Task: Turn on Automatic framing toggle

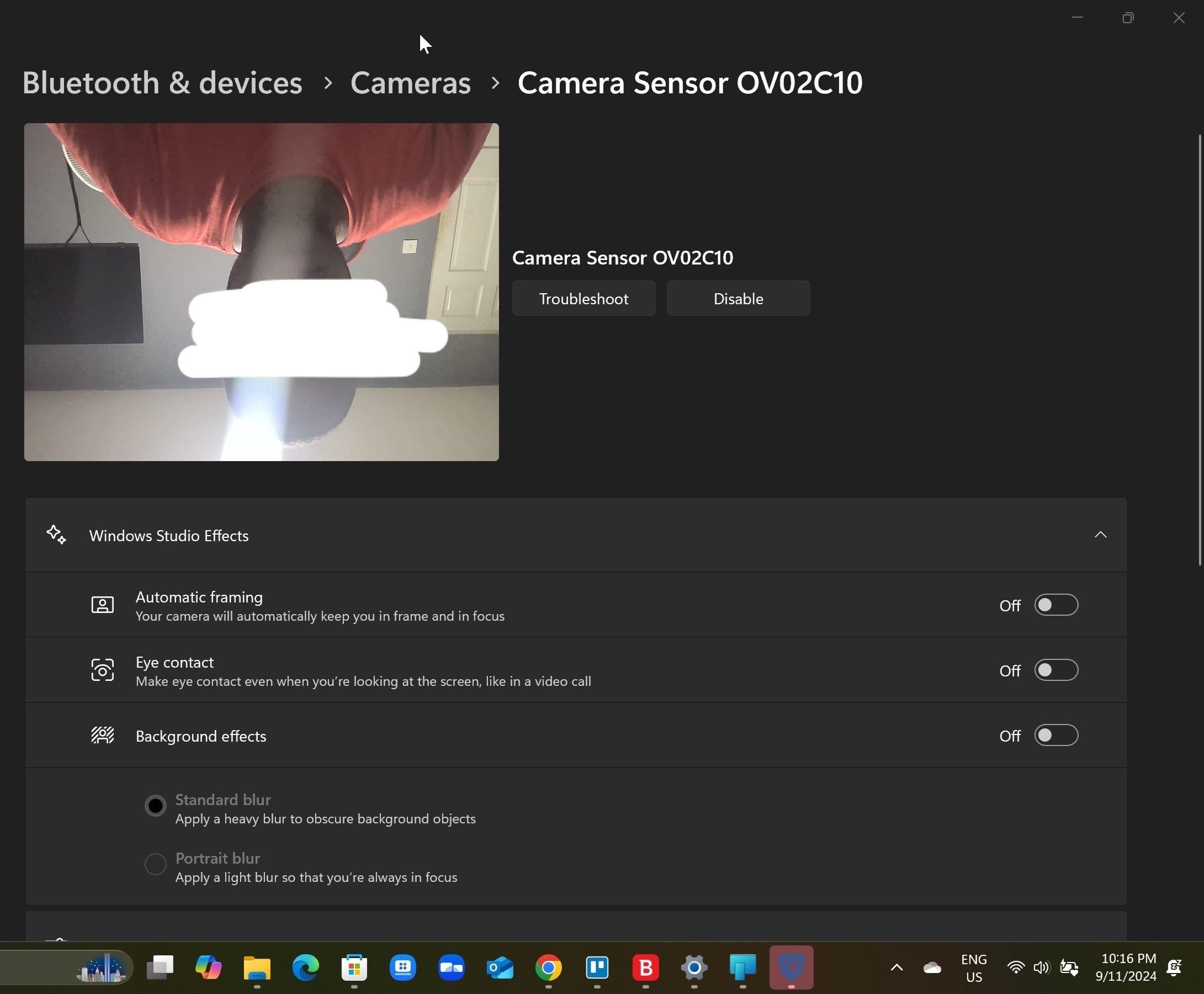Action: tap(1056, 605)
